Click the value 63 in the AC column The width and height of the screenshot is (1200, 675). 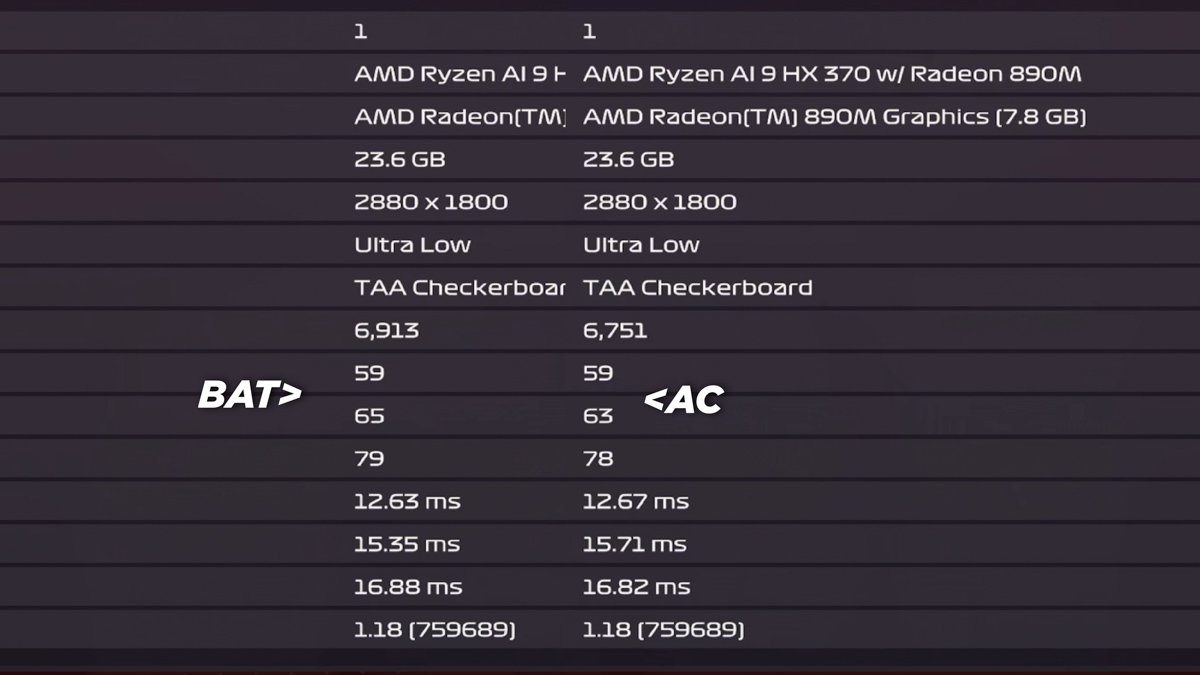click(x=598, y=416)
